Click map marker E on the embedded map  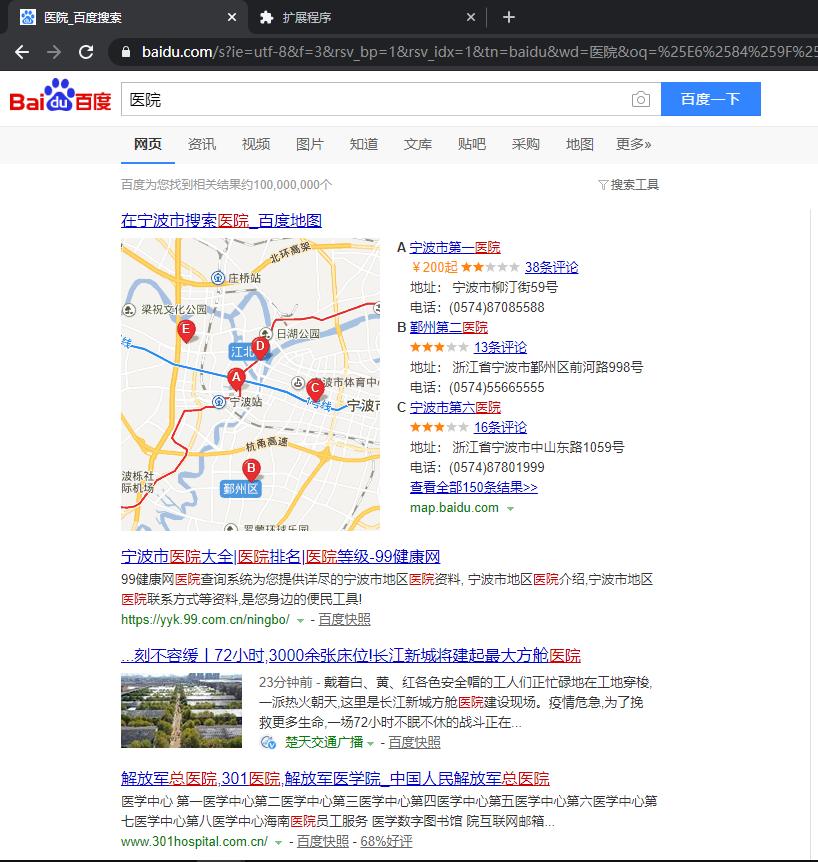pos(185,330)
